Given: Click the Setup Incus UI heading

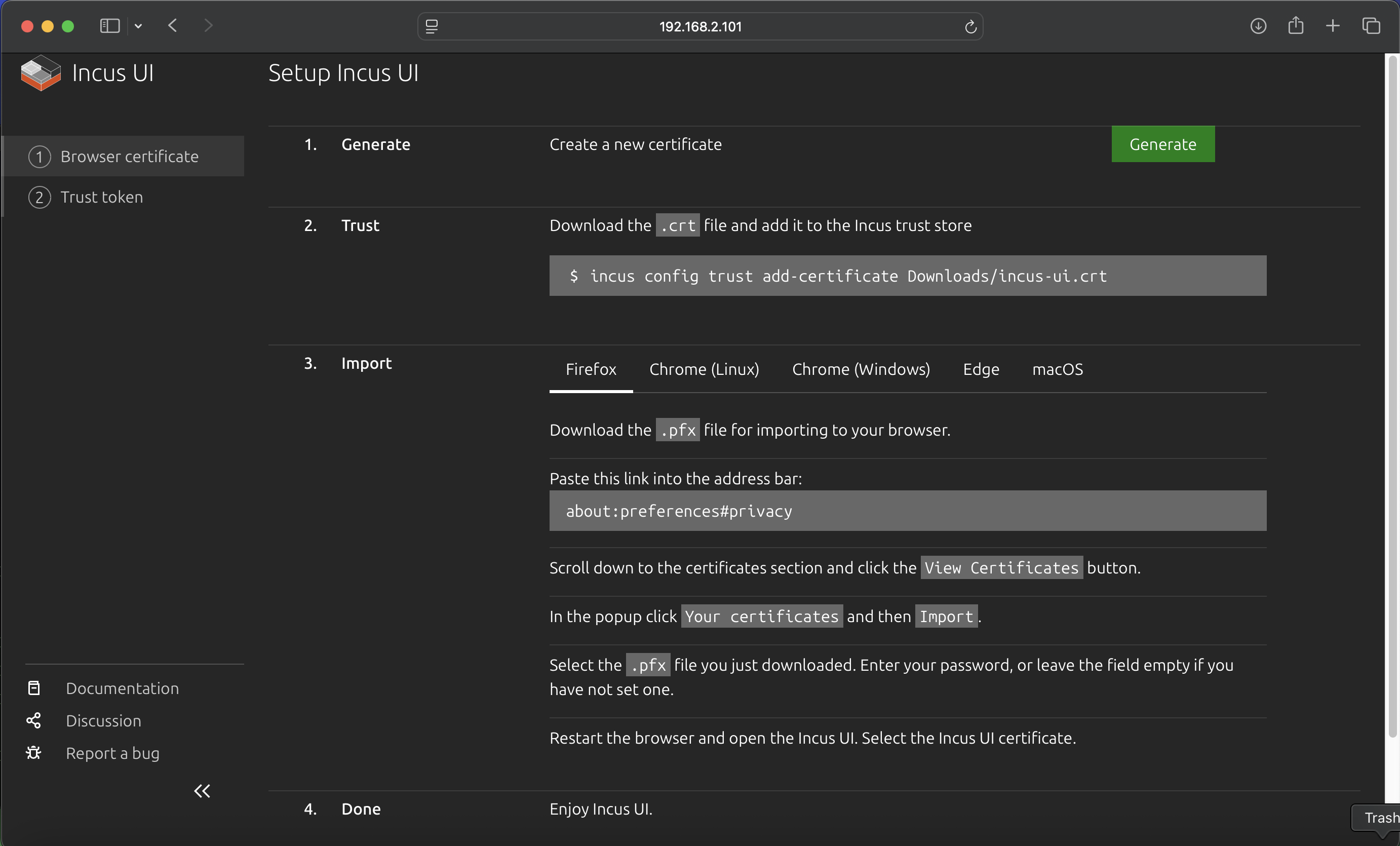Looking at the screenshot, I should click(x=343, y=73).
